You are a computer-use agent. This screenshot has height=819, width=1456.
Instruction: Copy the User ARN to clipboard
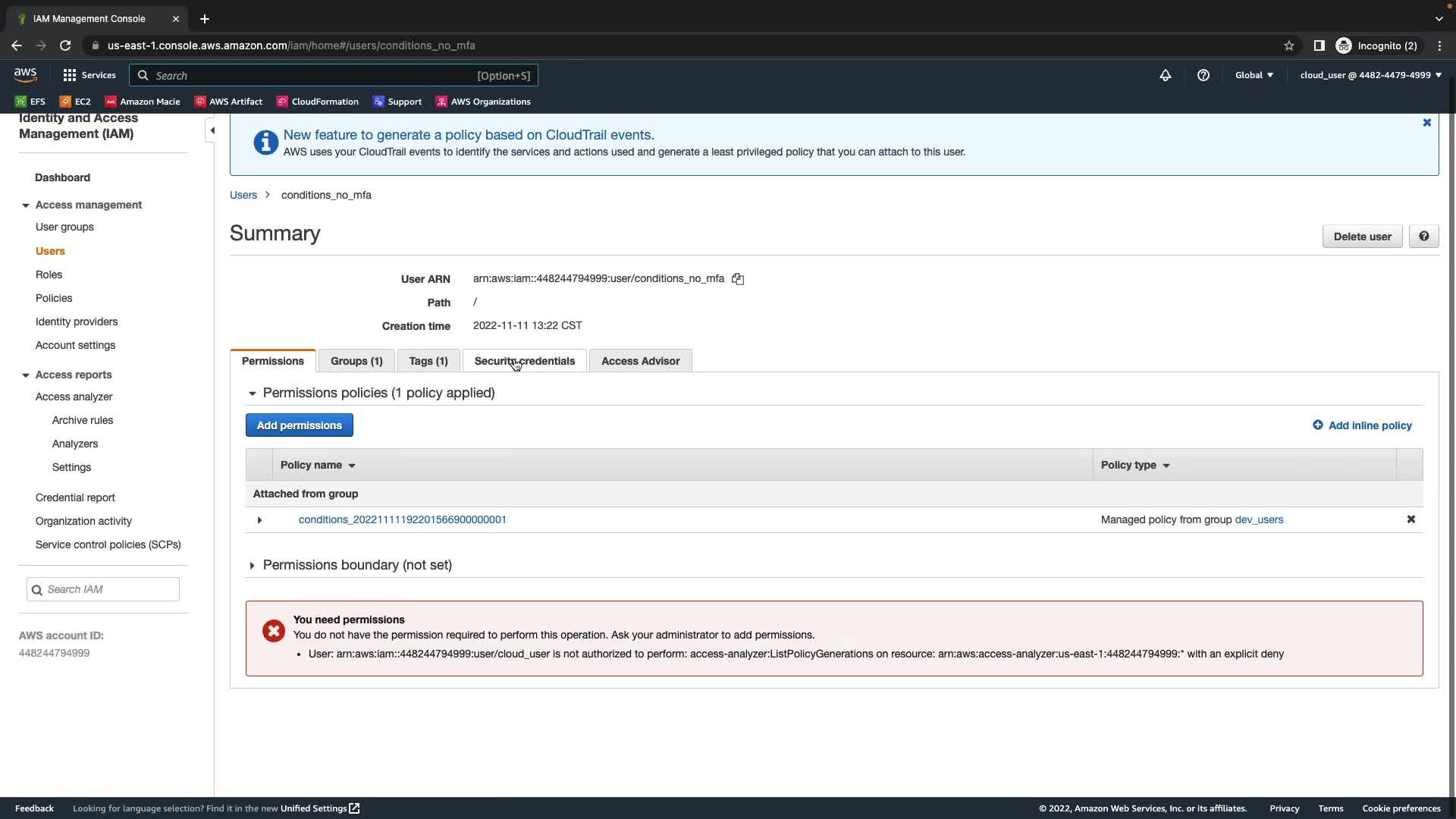point(737,279)
